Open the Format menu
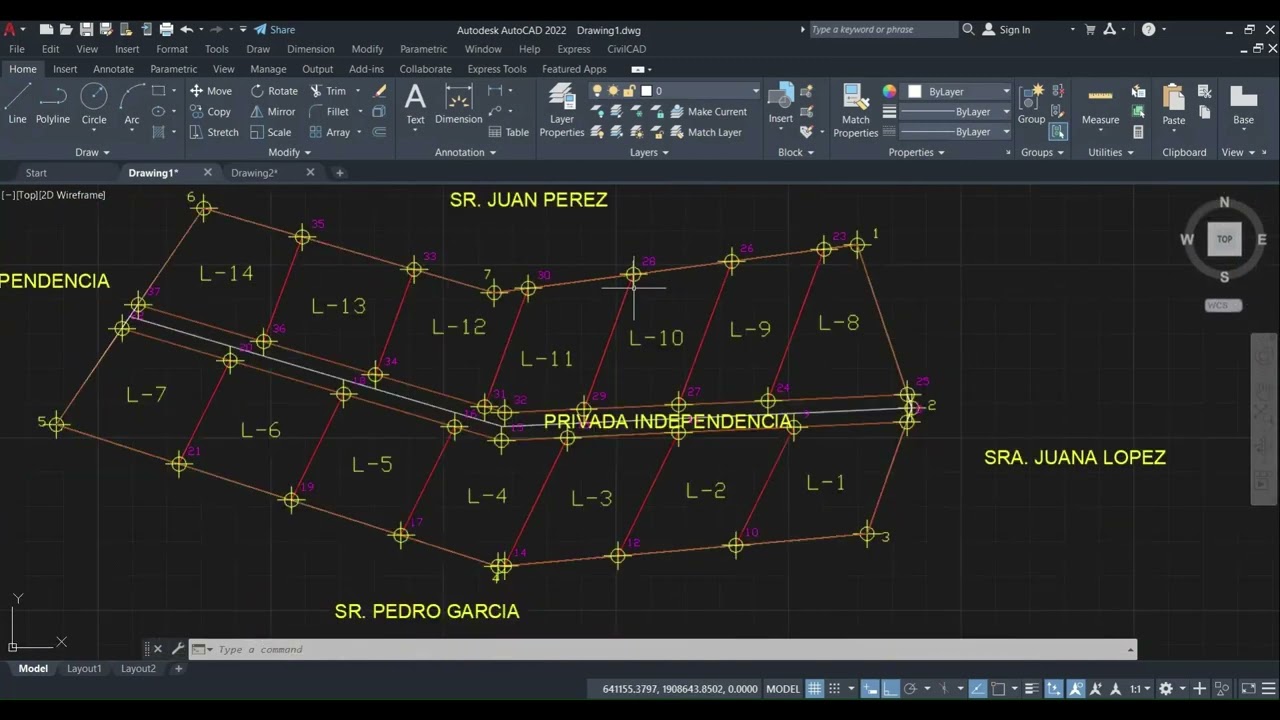The width and height of the screenshot is (1280, 720). tap(172, 49)
